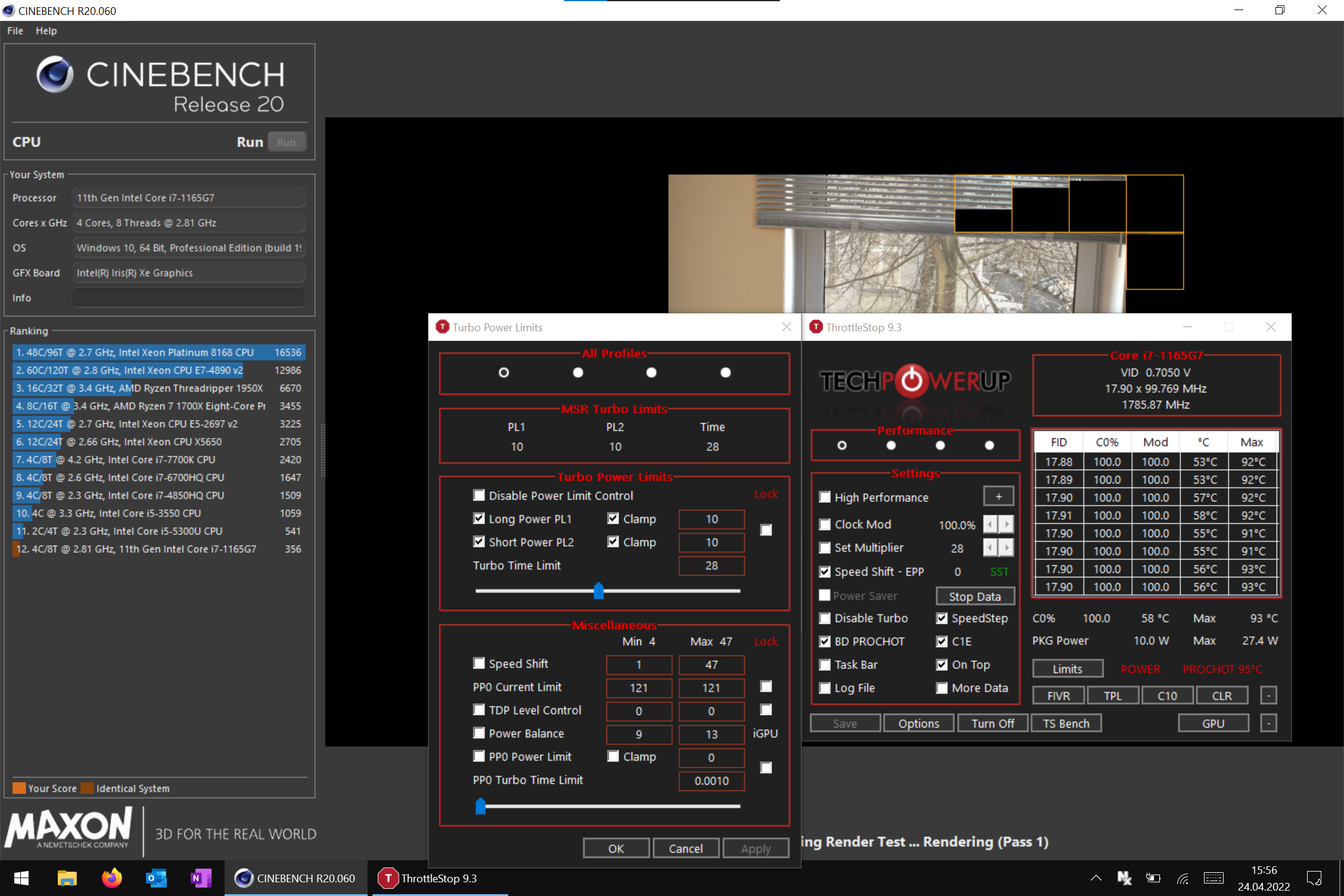Click Cancel in Turbo Power Limits
This screenshot has width=1344, height=896.
(x=686, y=848)
